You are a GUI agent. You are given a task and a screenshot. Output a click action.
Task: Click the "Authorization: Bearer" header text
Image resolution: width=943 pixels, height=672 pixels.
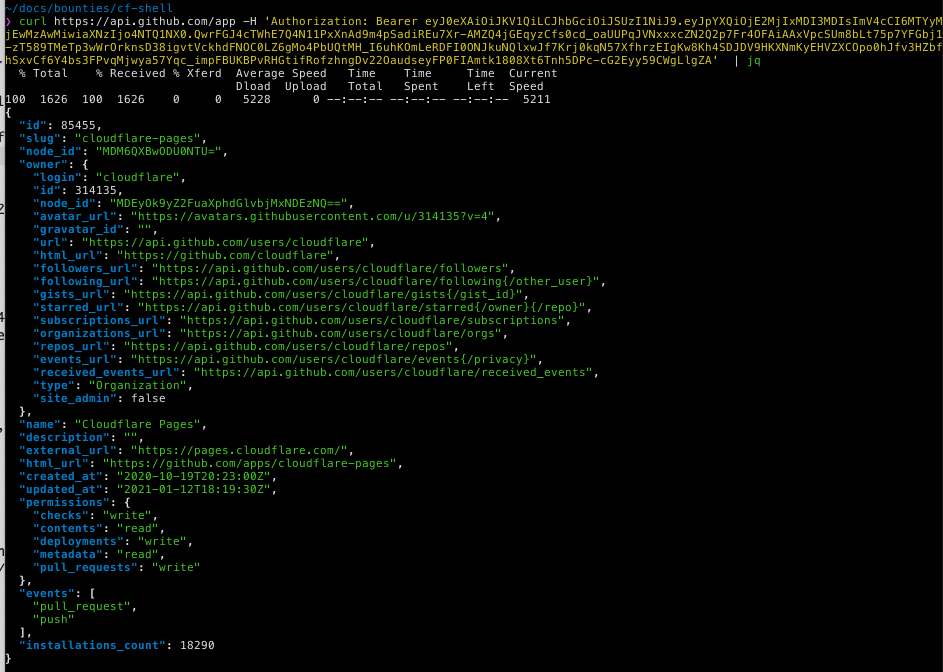click(345, 21)
